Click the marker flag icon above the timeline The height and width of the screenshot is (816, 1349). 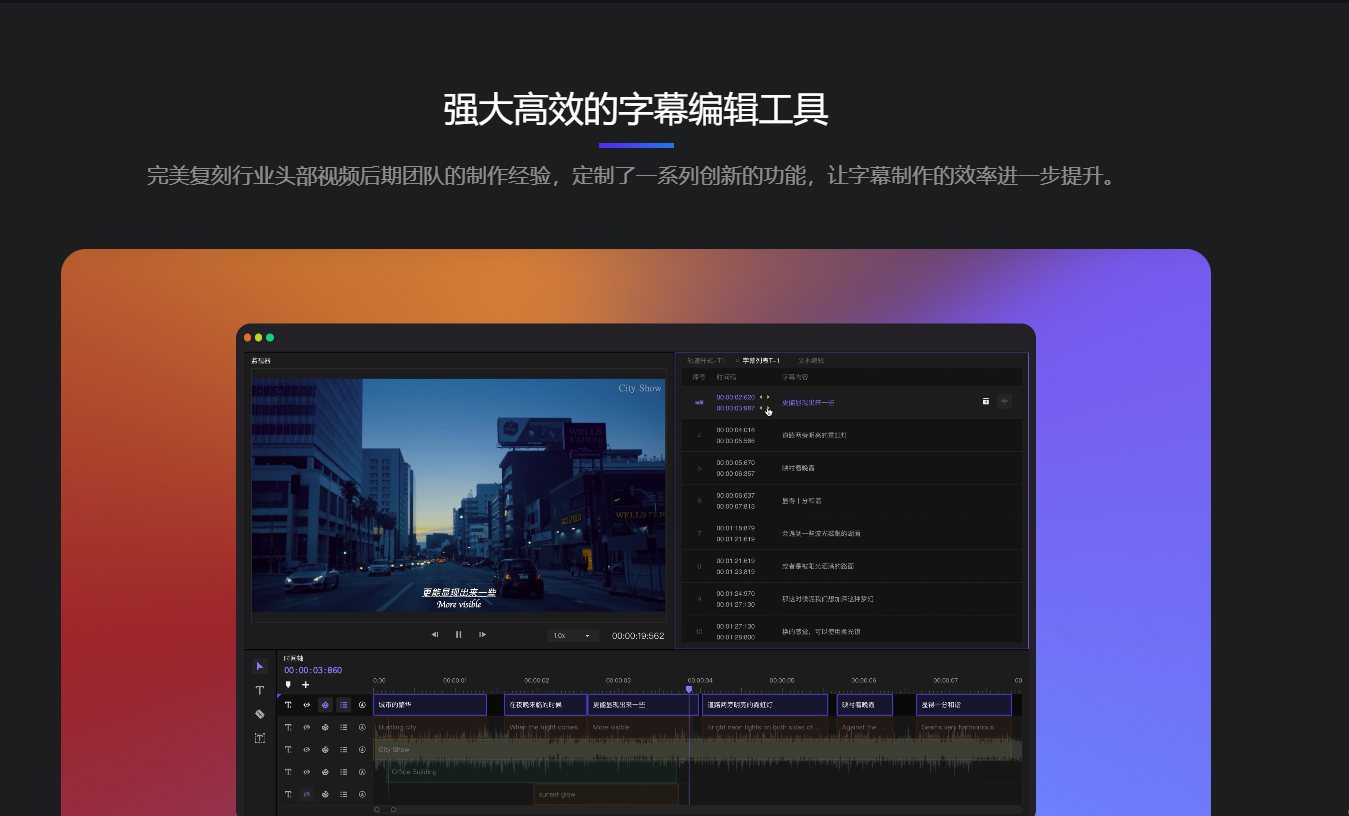[289, 685]
